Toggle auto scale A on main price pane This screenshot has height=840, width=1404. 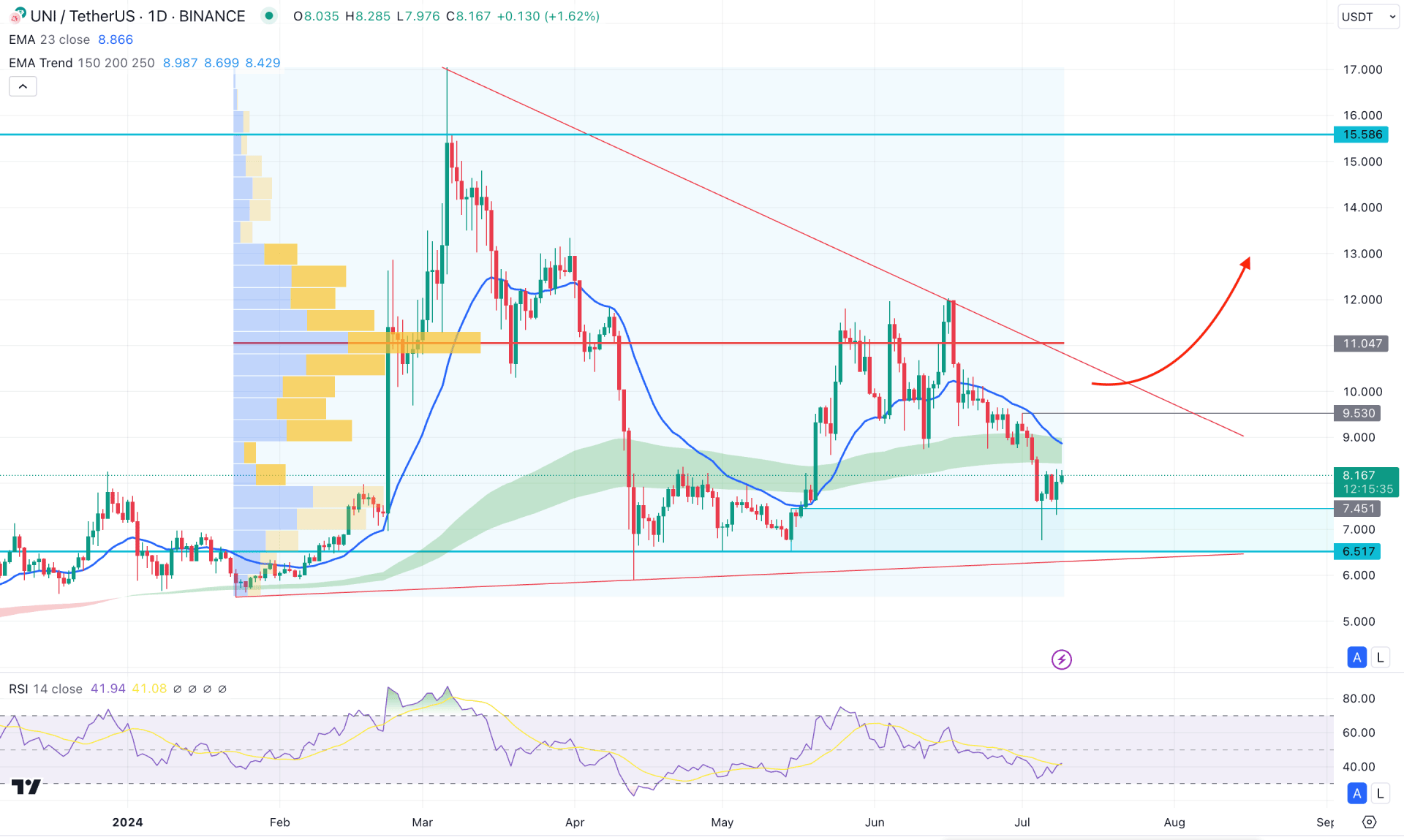(1356, 657)
